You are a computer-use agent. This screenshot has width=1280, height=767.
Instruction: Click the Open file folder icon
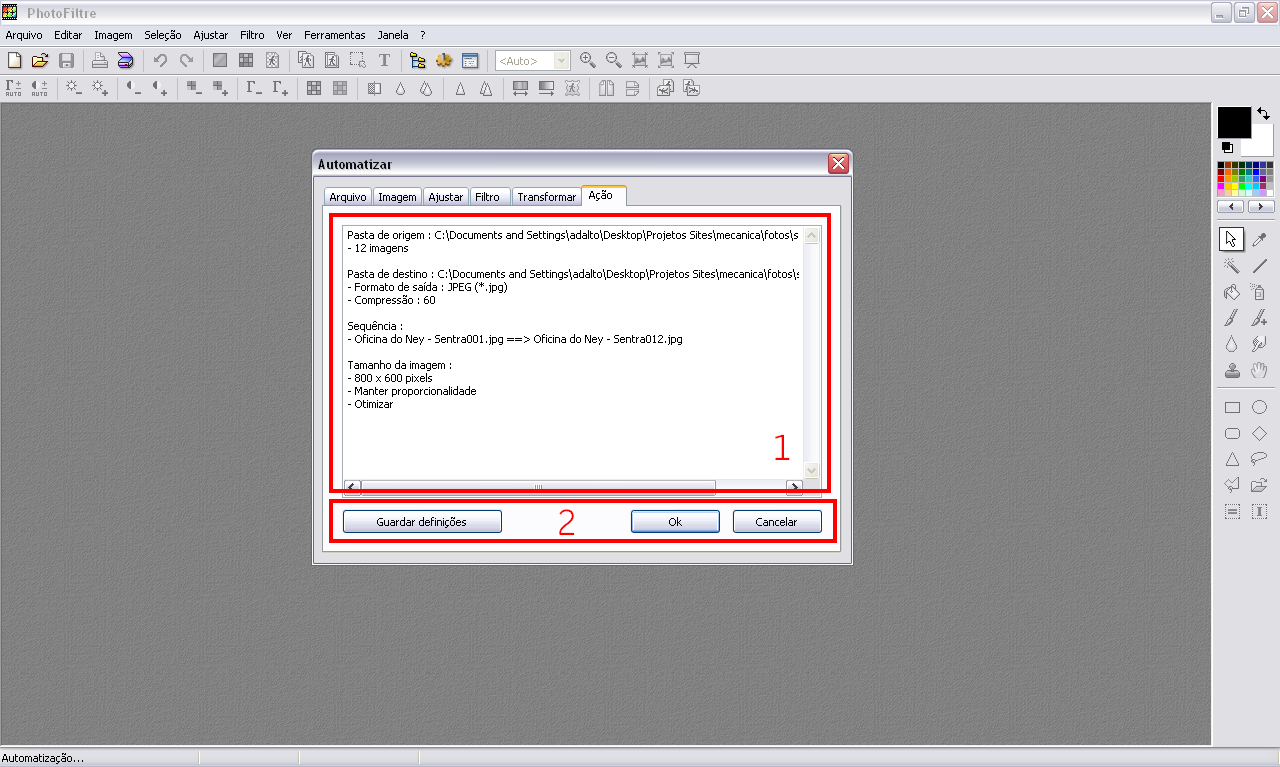(40, 61)
